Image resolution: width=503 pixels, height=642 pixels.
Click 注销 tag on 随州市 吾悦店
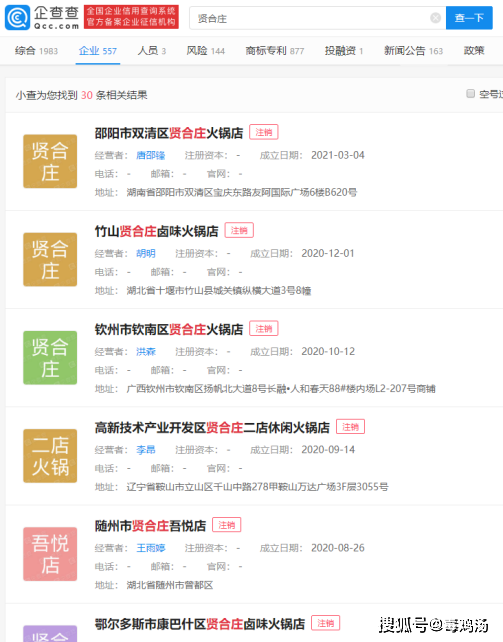[x=226, y=525]
